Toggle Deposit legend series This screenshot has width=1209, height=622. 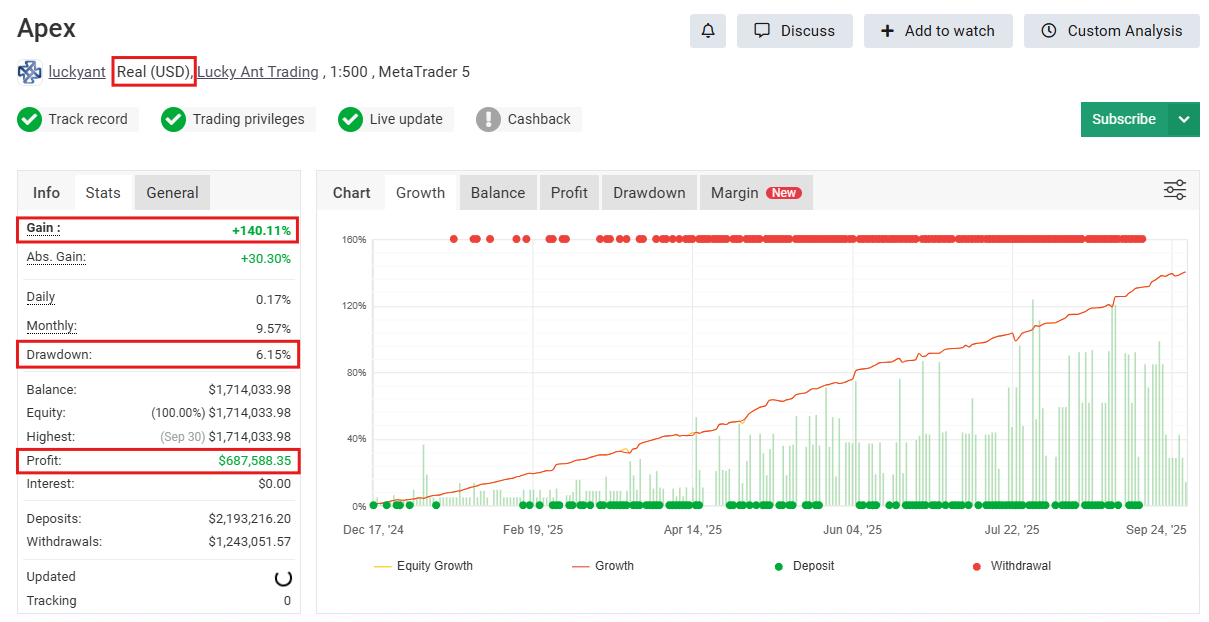(x=804, y=566)
